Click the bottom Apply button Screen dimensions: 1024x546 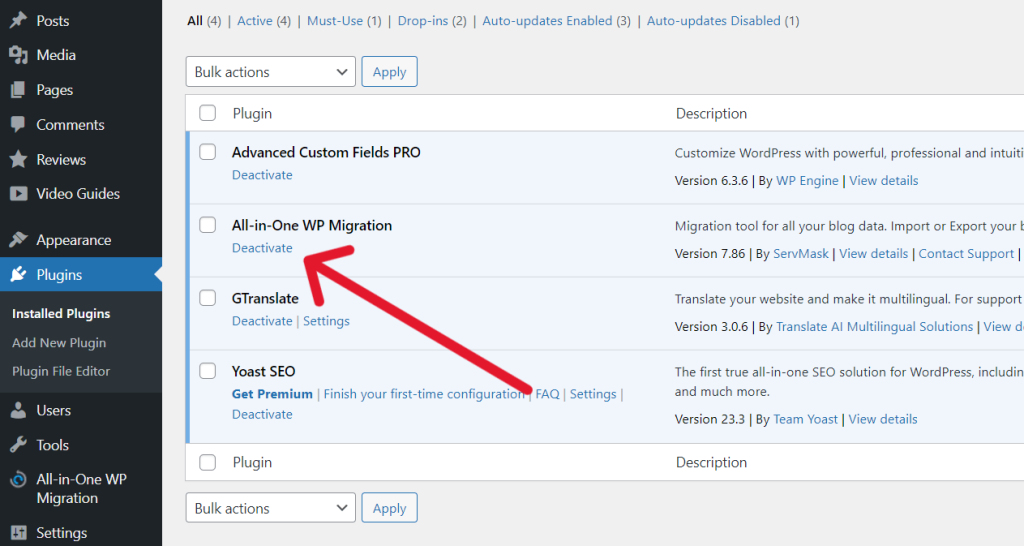(x=389, y=508)
